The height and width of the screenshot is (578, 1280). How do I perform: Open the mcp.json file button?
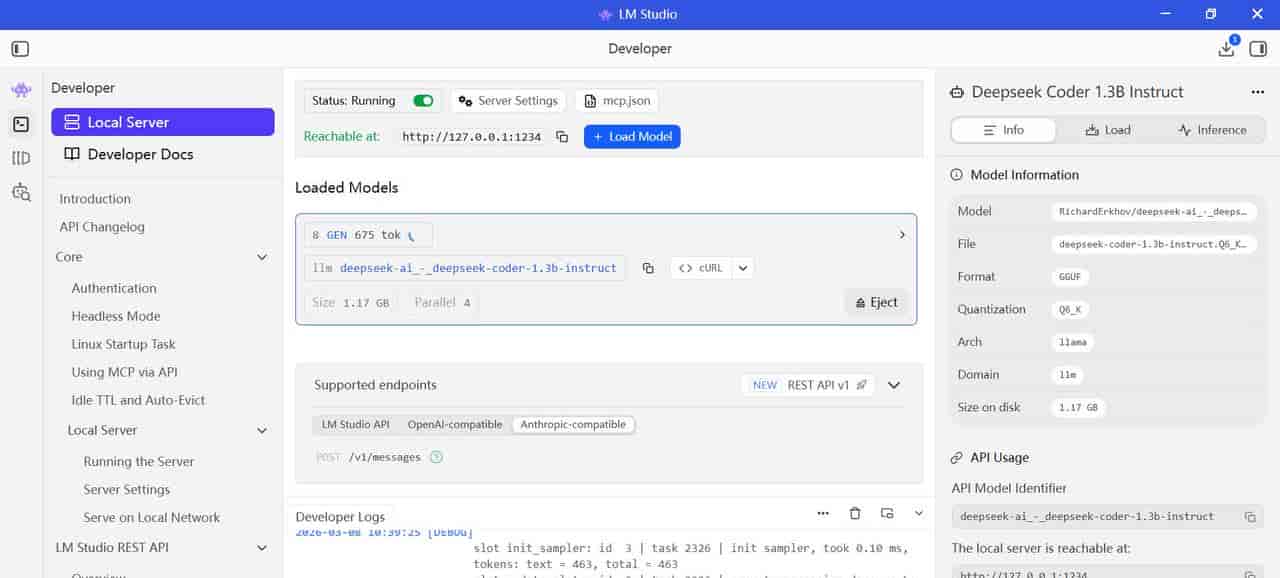click(617, 101)
